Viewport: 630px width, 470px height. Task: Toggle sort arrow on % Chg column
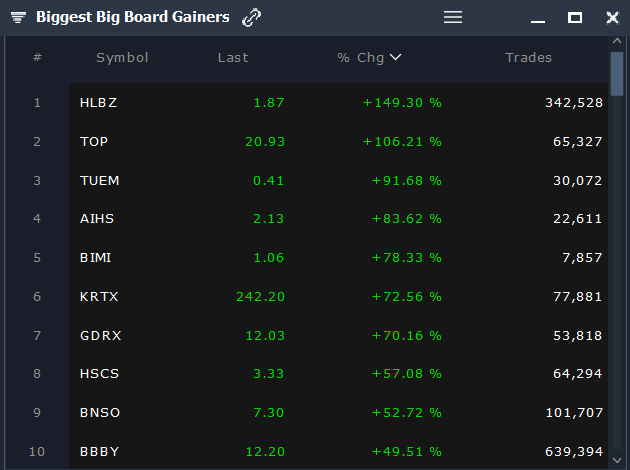tap(396, 57)
